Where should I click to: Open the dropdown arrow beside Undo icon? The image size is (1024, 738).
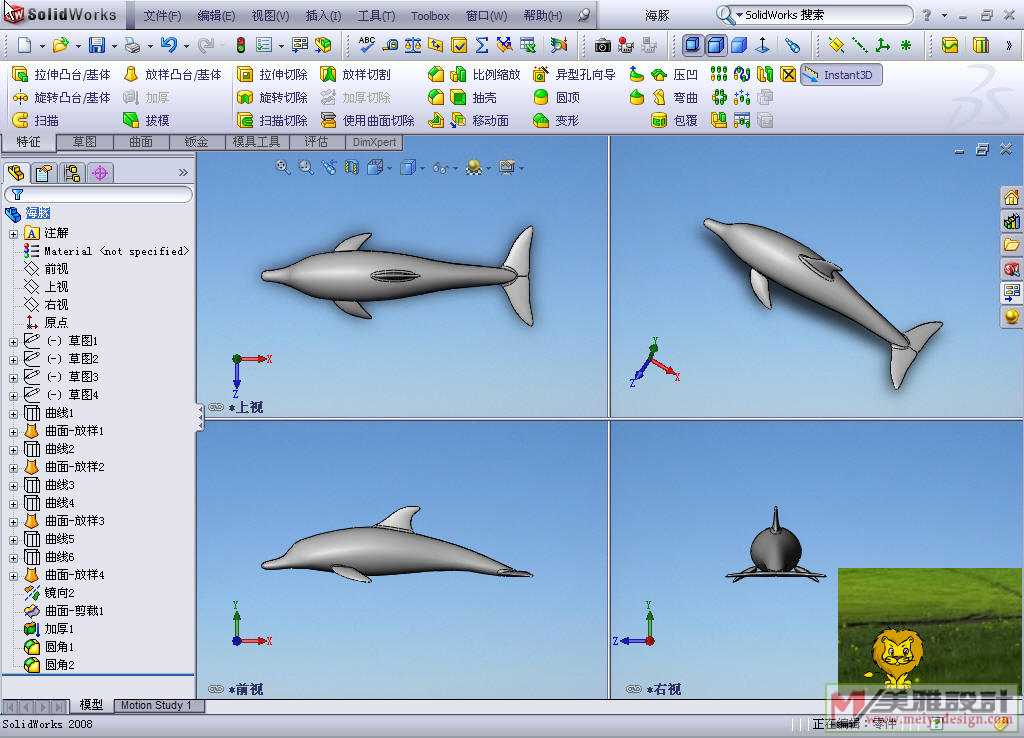pos(186,46)
